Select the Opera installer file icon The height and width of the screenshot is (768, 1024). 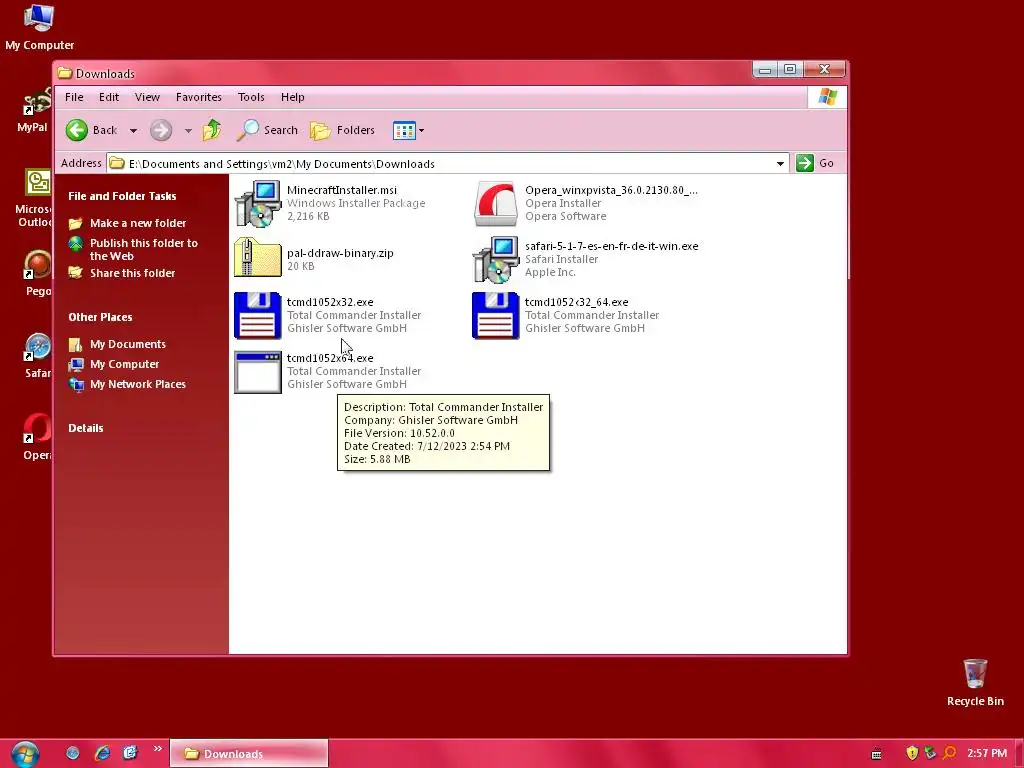(x=496, y=204)
